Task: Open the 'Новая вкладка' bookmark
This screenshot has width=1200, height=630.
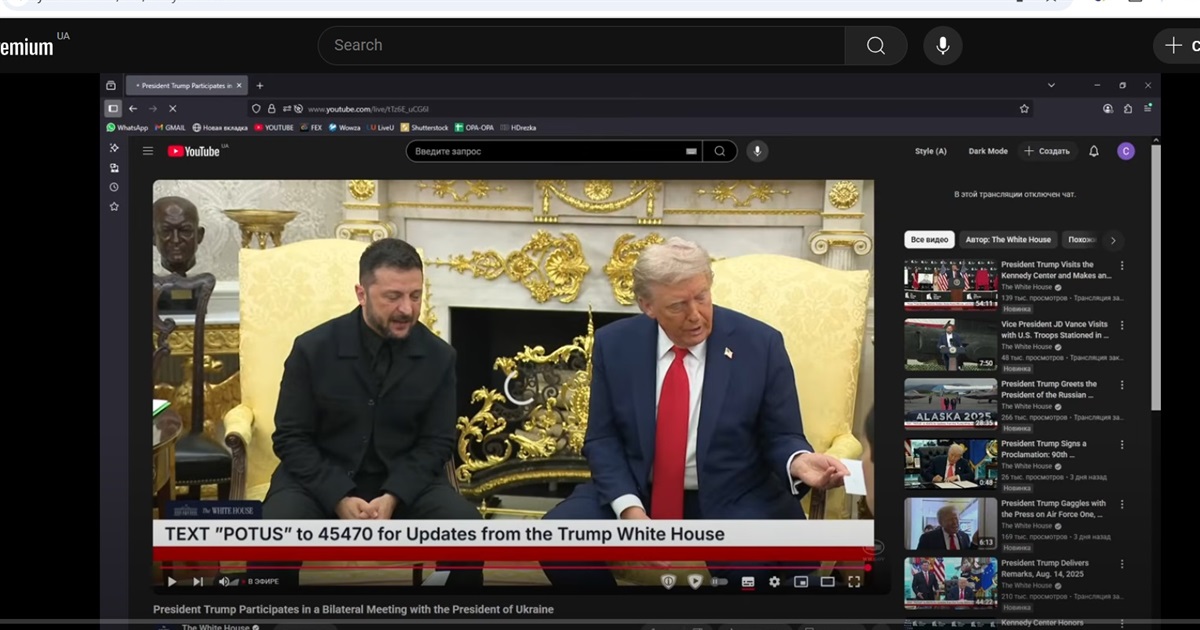Action: click(x=220, y=128)
